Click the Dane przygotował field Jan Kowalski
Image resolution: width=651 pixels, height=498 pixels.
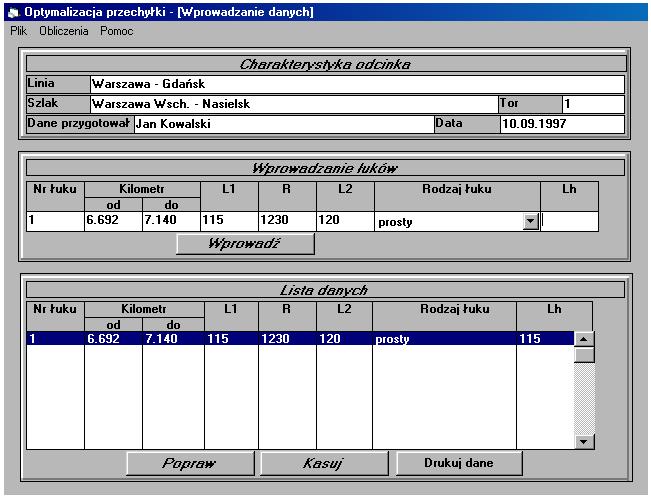tap(284, 124)
